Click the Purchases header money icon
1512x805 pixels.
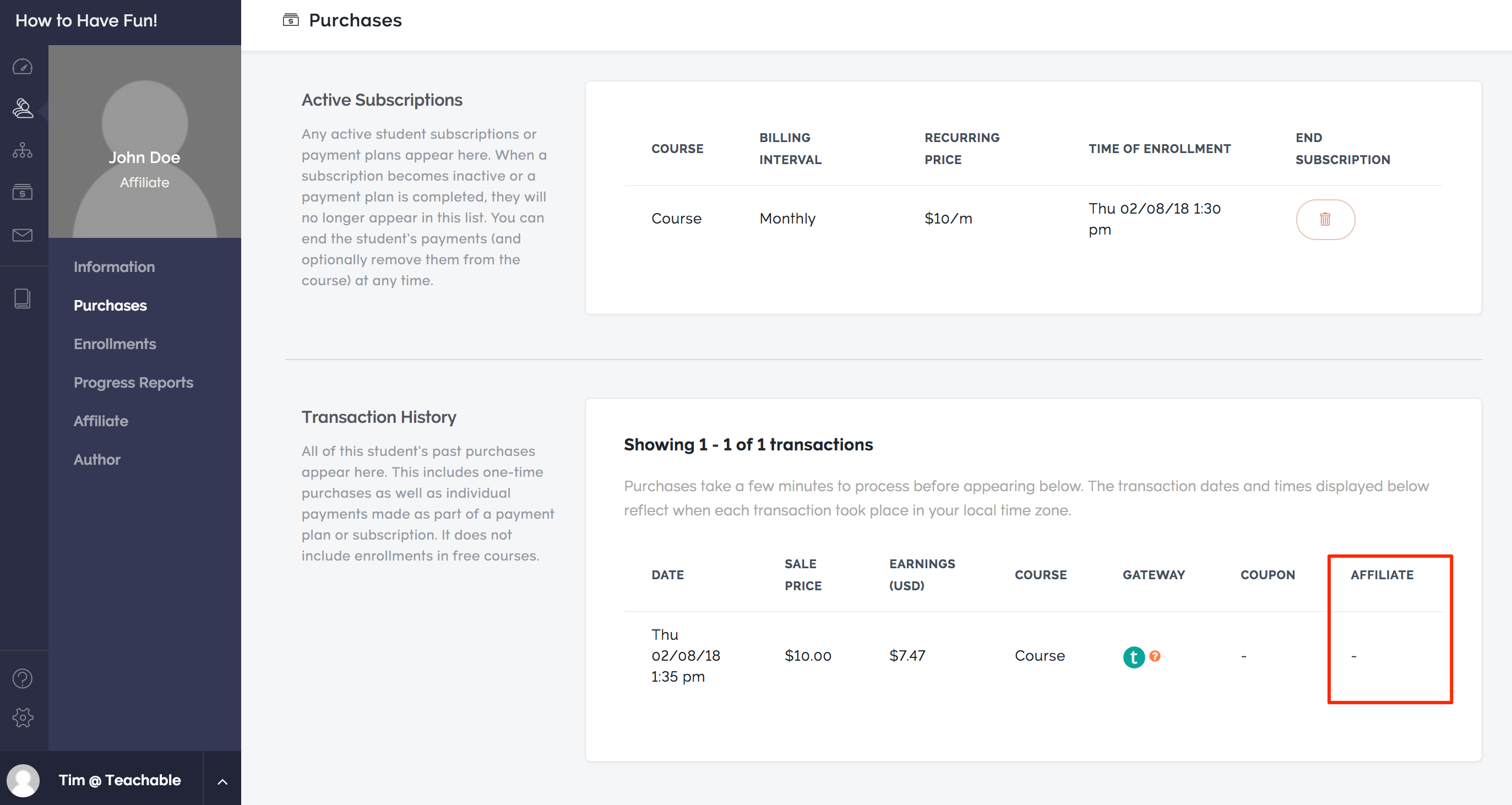(291, 20)
